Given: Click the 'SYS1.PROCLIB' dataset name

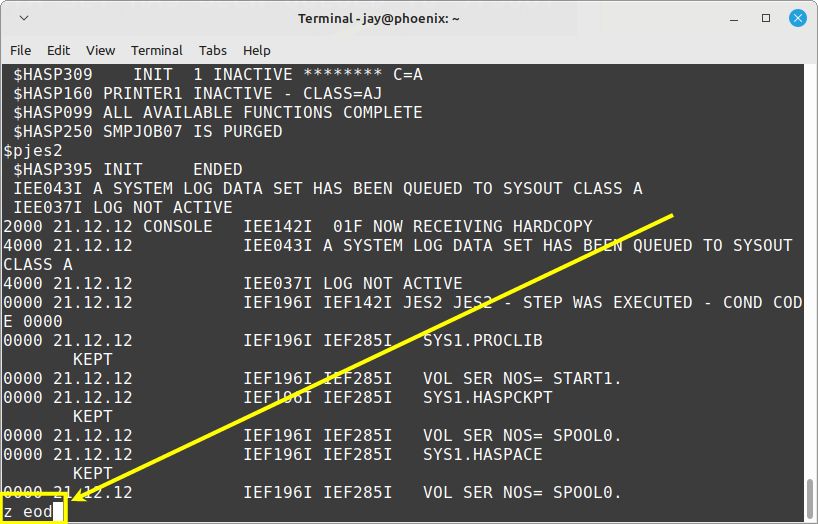Looking at the screenshot, I should (x=483, y=340).
